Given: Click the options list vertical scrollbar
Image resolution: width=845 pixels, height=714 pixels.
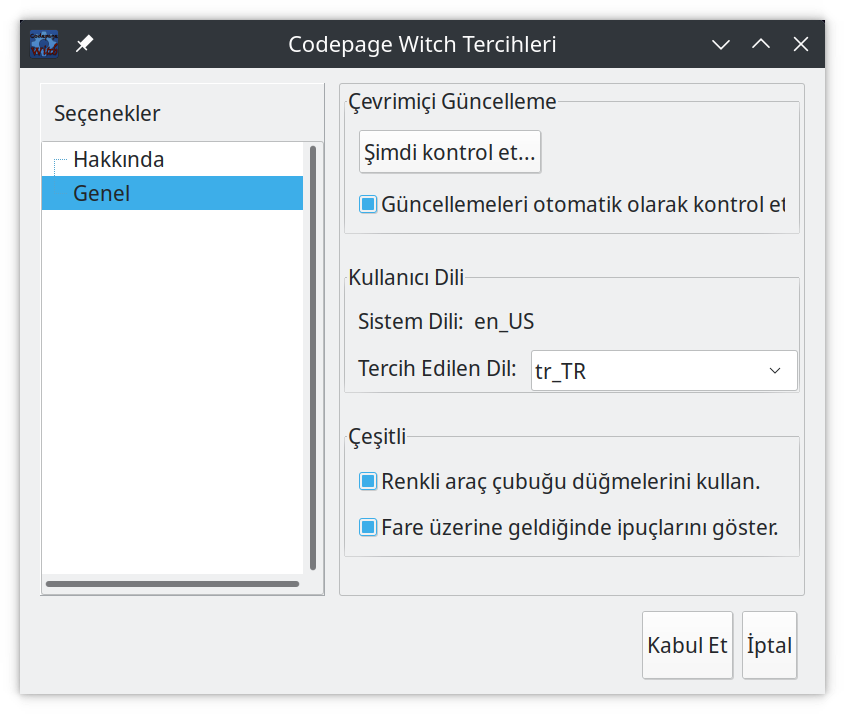Looking at the screenshot, I should coord(313,358).
